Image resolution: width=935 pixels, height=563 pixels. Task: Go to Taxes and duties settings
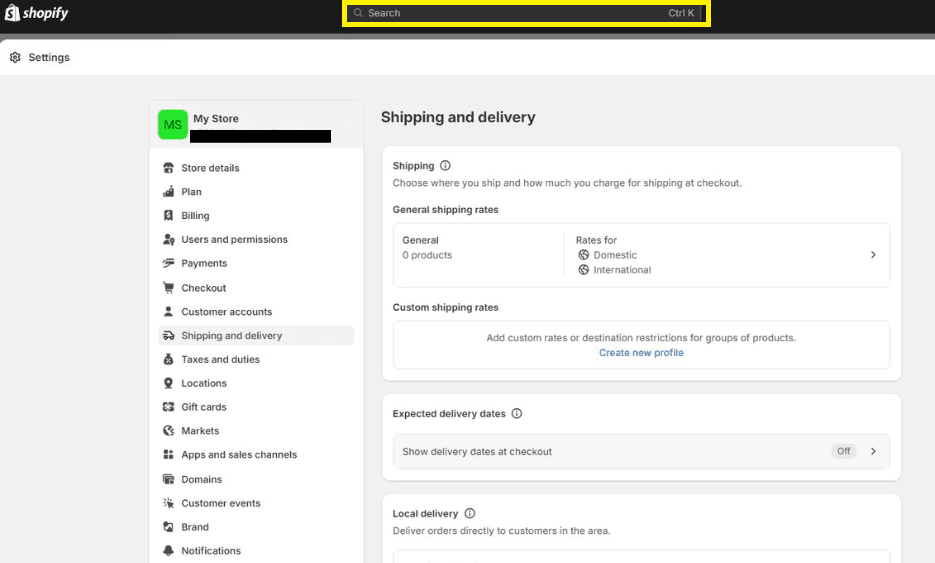(220, 359)
